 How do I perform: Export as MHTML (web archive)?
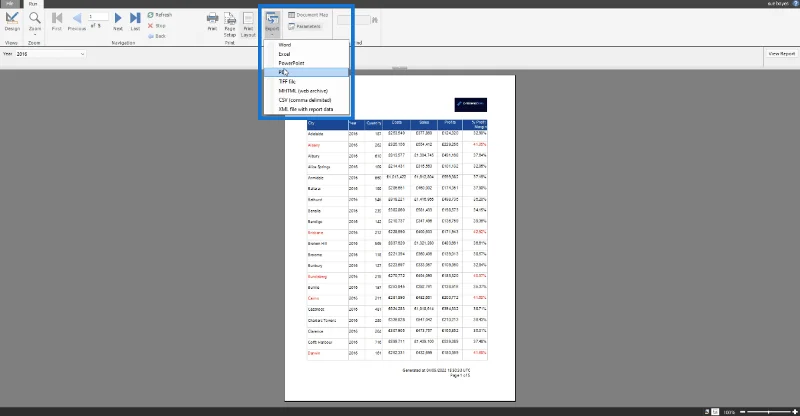306,91
